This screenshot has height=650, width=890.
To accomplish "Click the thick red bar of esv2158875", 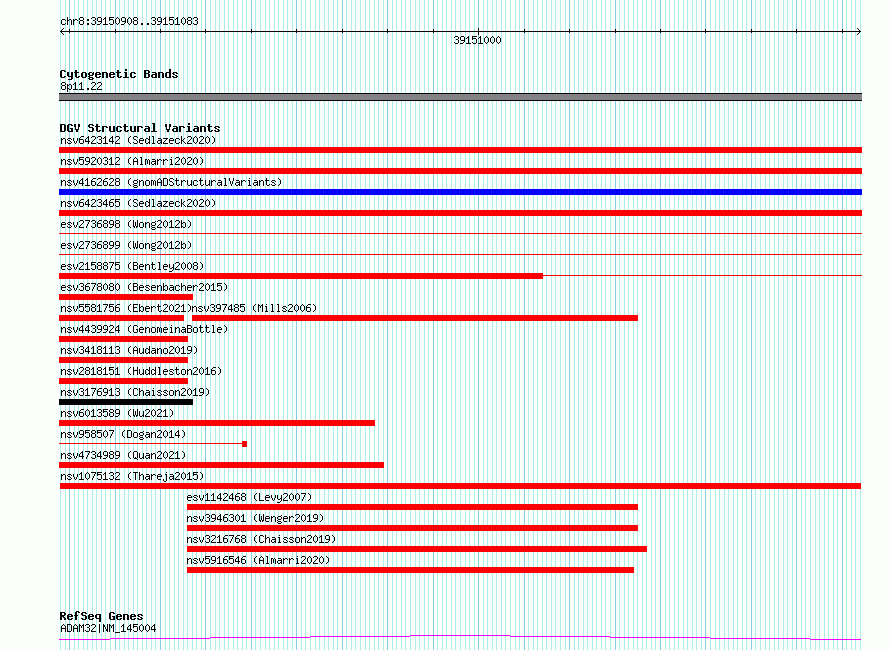I will [x=301, y=276].
